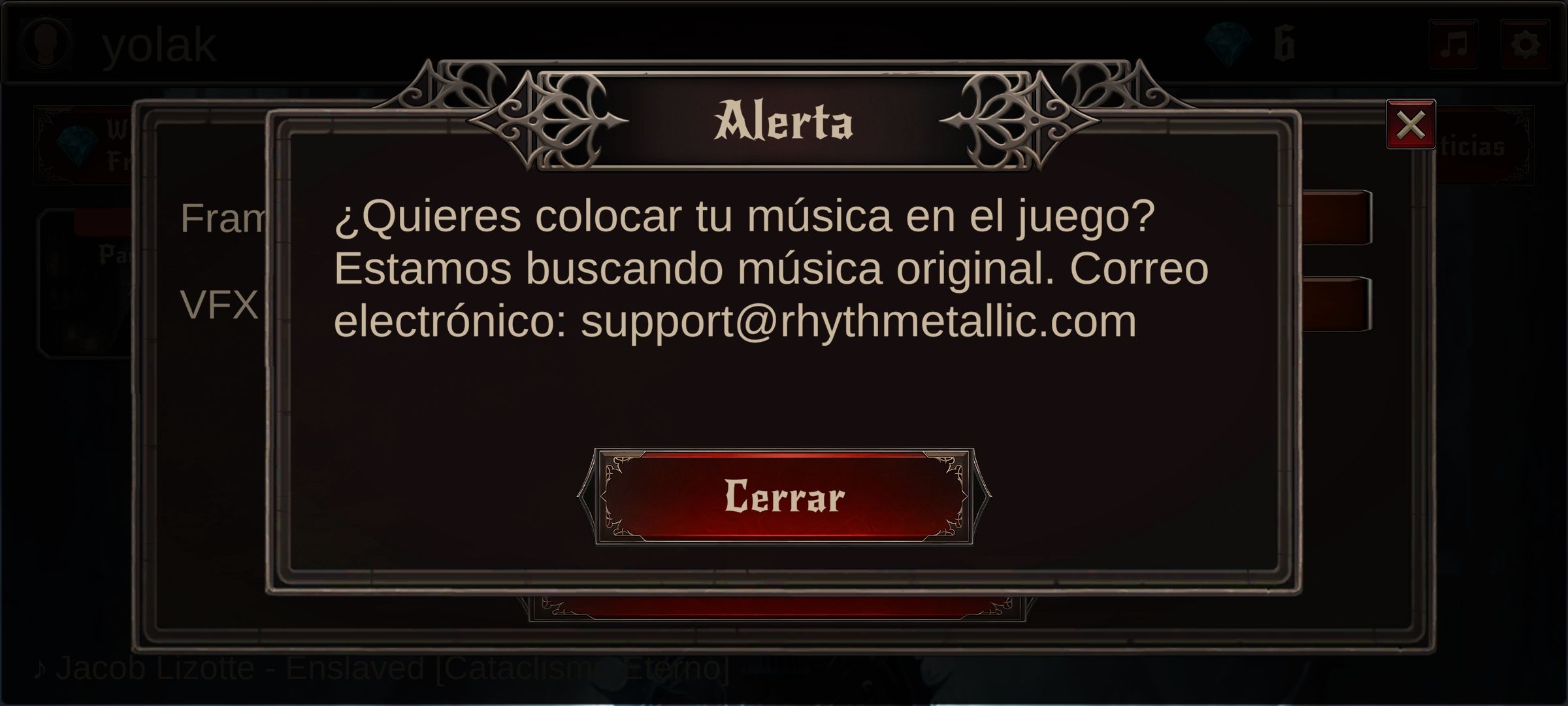Click the VFX settings label
This screenshot has height=706, width=1568.
click(x=220, y=305)
